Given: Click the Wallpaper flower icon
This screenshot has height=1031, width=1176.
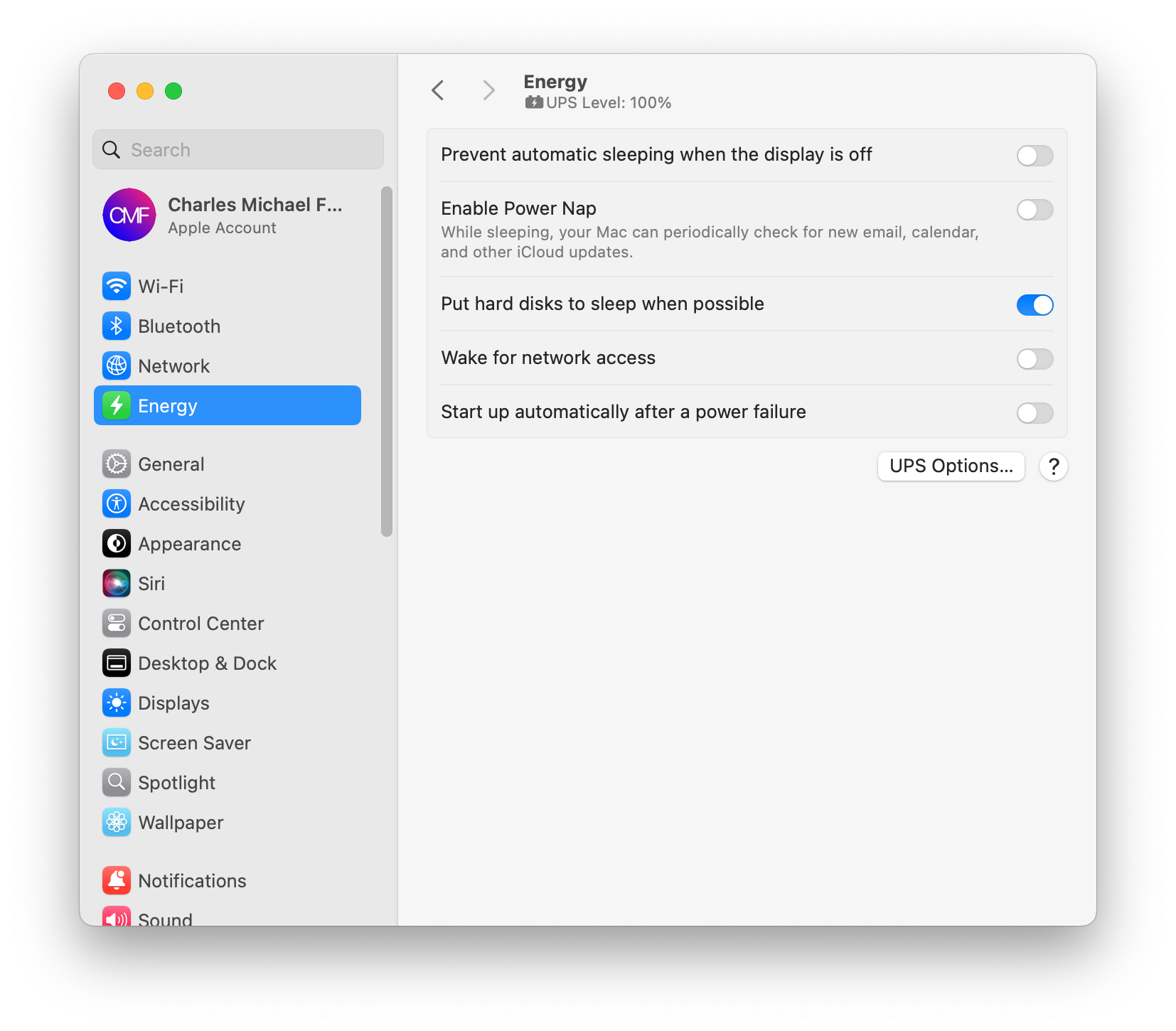Looking at the screenshot, I should [117, 823].
